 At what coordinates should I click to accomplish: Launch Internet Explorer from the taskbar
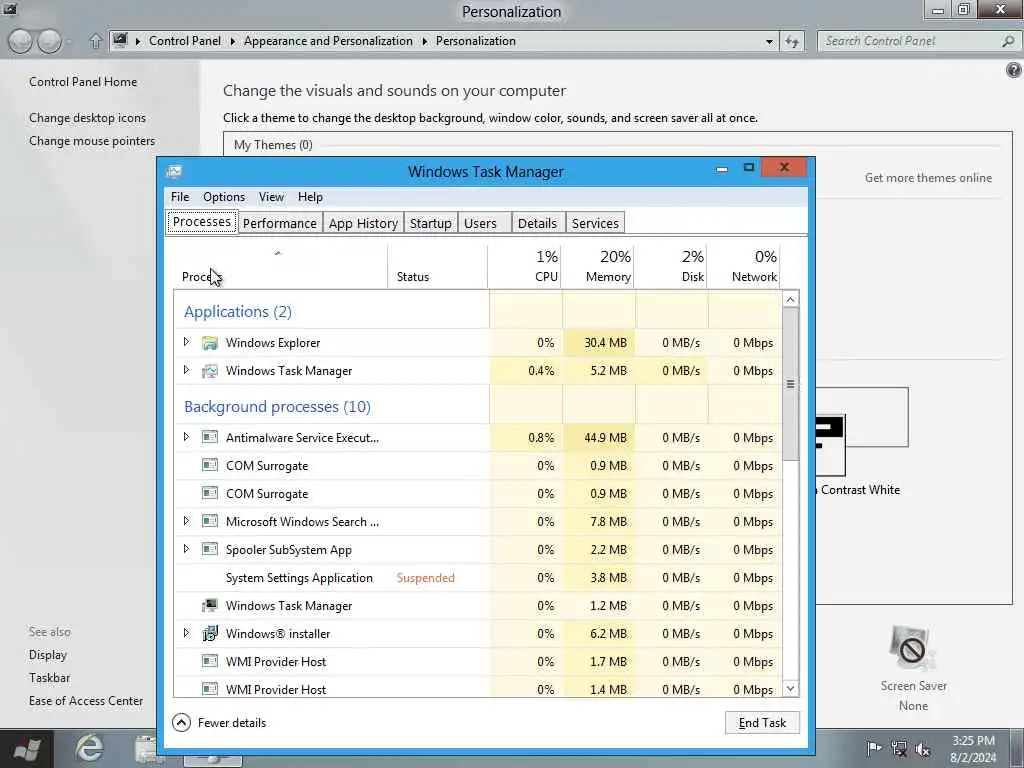tap(89, 748)
